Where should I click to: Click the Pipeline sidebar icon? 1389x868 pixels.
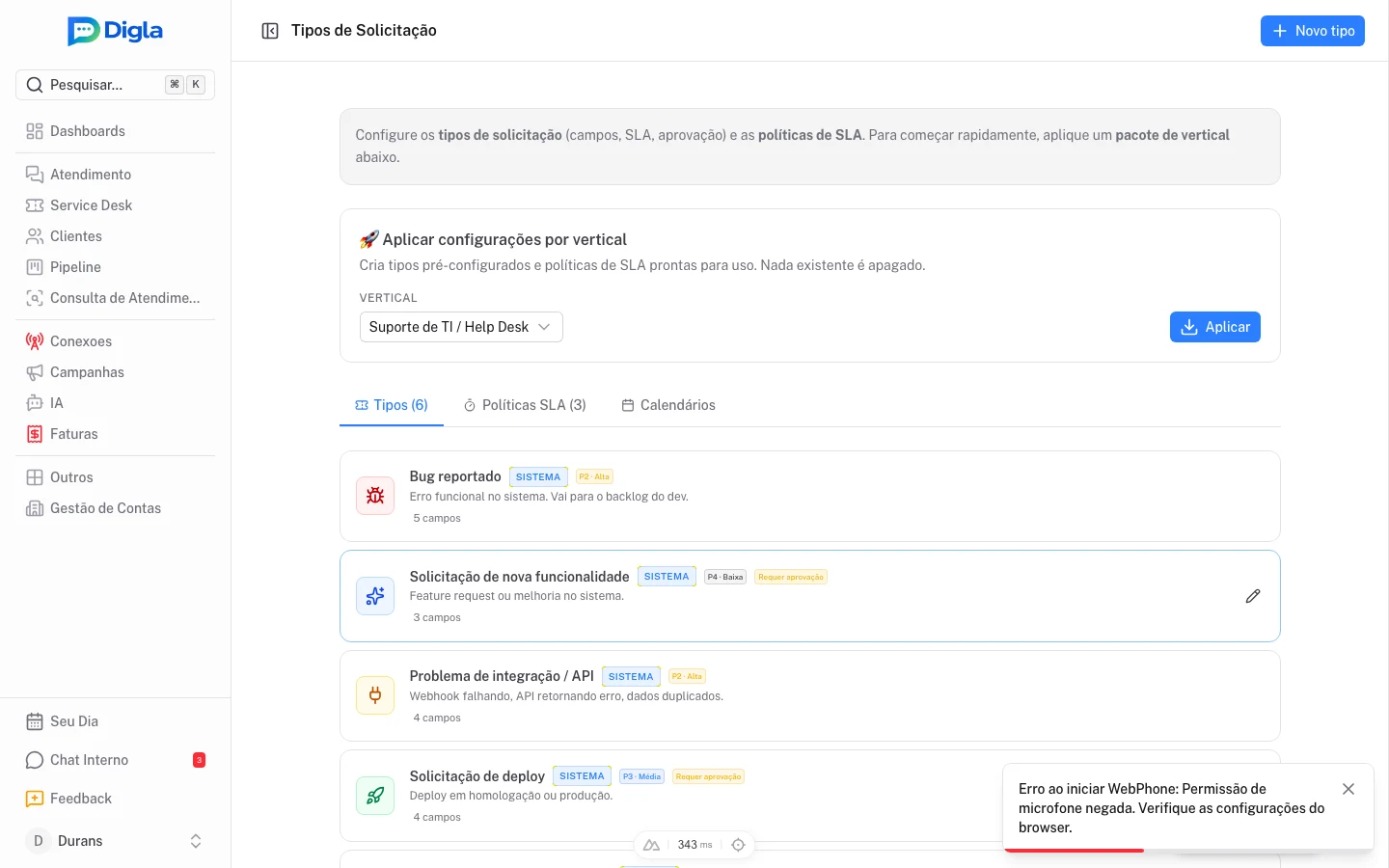coord(35,267)
